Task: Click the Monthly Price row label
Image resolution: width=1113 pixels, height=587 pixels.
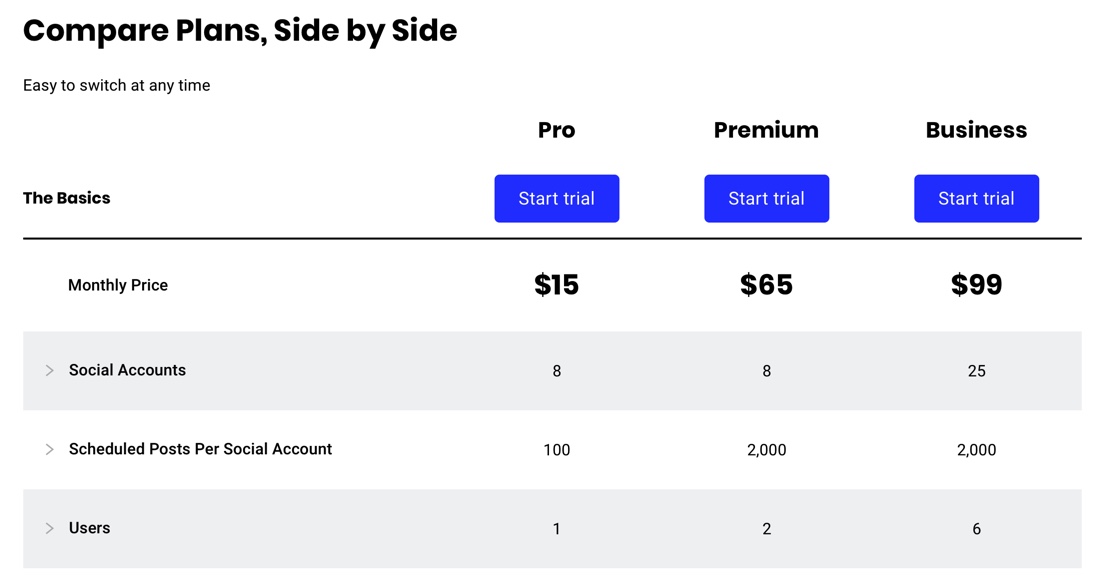Action: [x=118, y=285]
